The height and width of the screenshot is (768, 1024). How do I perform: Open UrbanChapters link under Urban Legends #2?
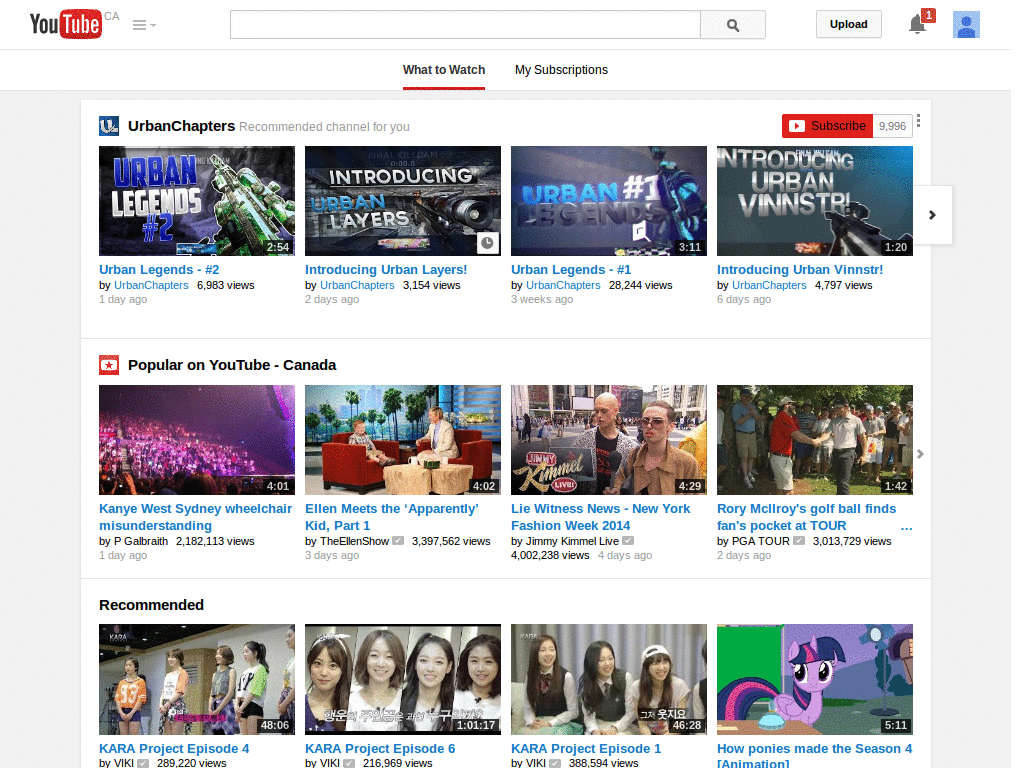tap(151, 285)
